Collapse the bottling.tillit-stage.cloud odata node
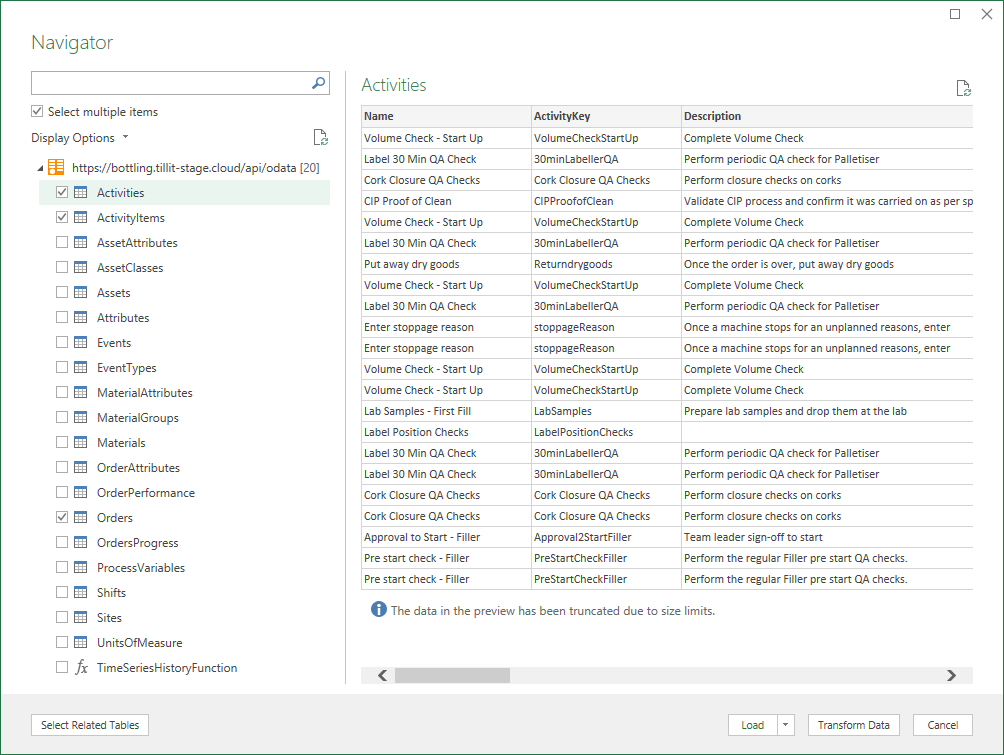This screenshot has width=1004, height=755. tap(40, 168)
